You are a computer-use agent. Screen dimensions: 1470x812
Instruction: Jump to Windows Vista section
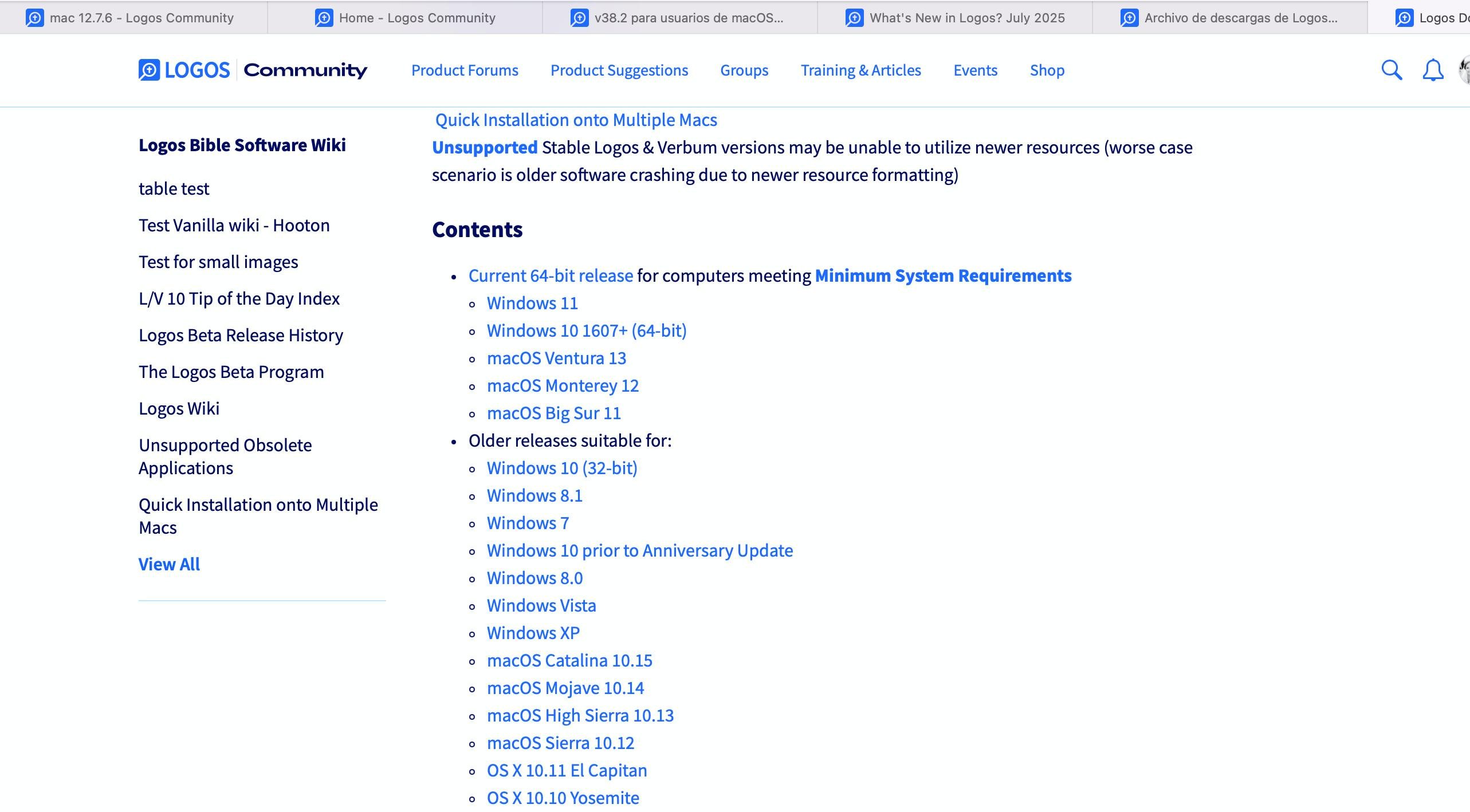pos(541,605)
